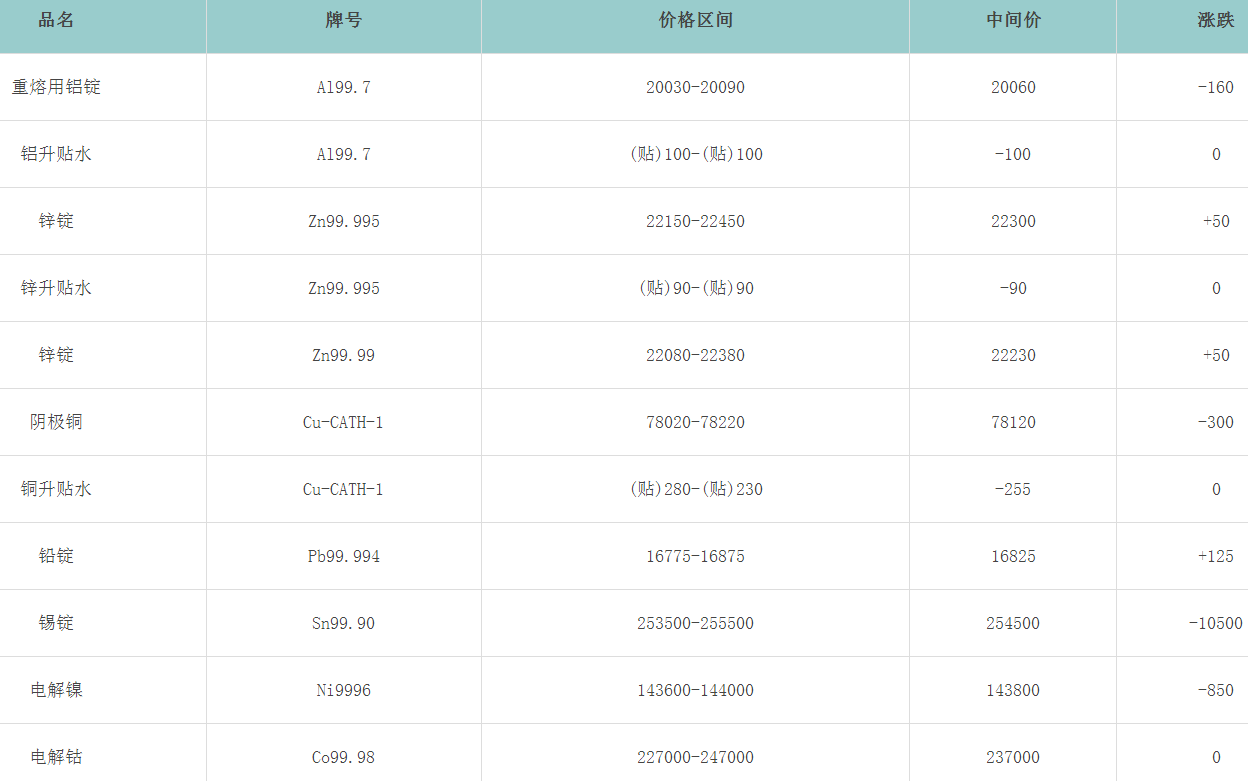Screen dimensions: 1248x781
Task: Click the 中间价 column header
Action: click(x=1013, y=21)
